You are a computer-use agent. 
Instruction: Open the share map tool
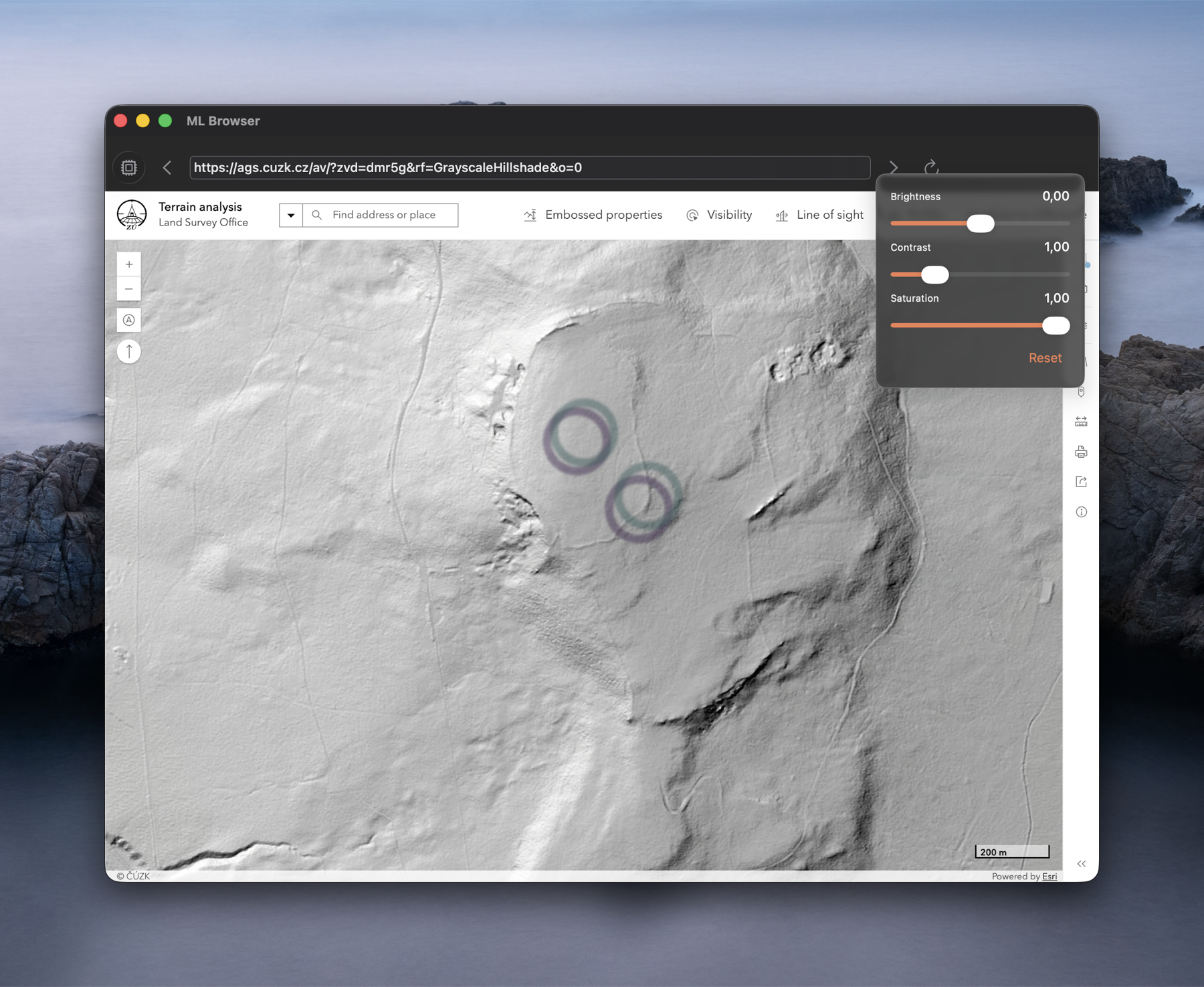(1081, 482)
